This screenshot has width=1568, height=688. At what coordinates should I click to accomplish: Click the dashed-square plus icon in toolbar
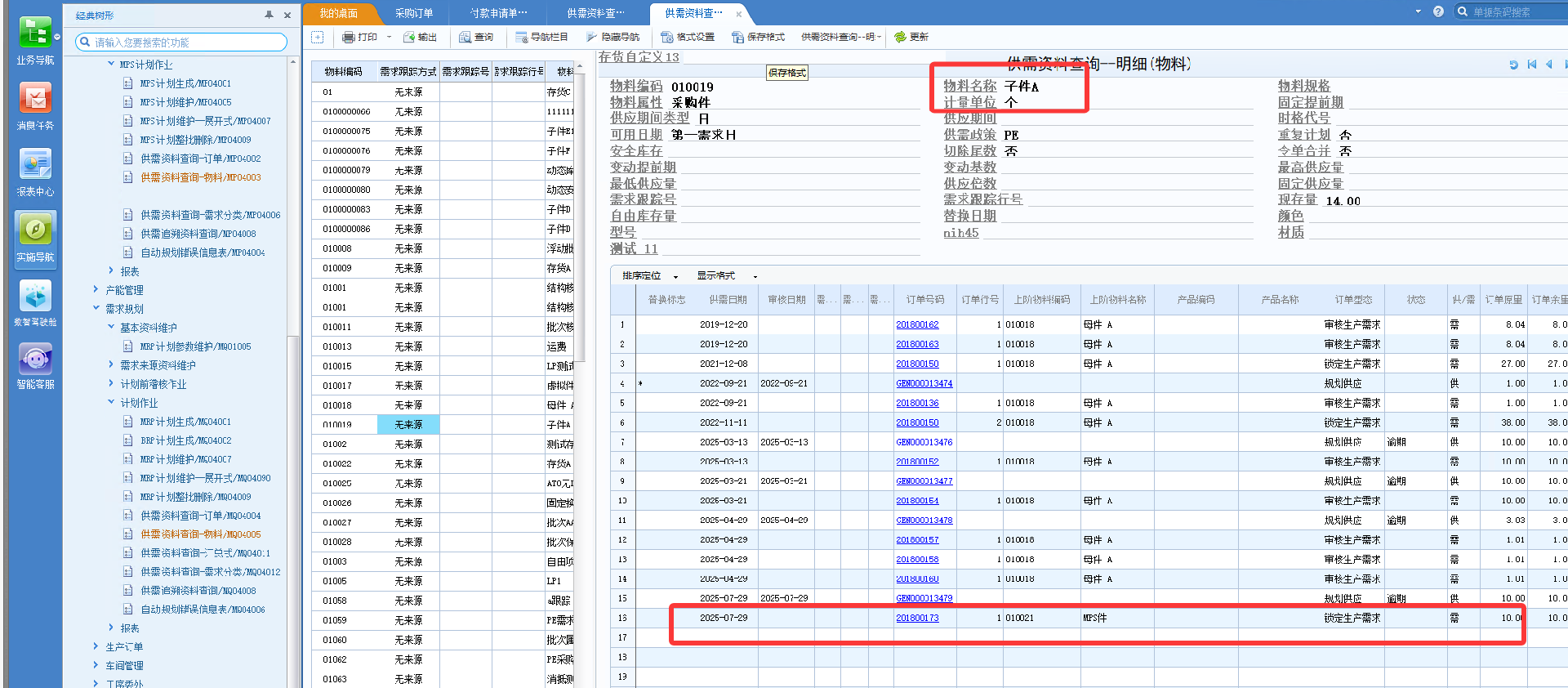point(318,37)
